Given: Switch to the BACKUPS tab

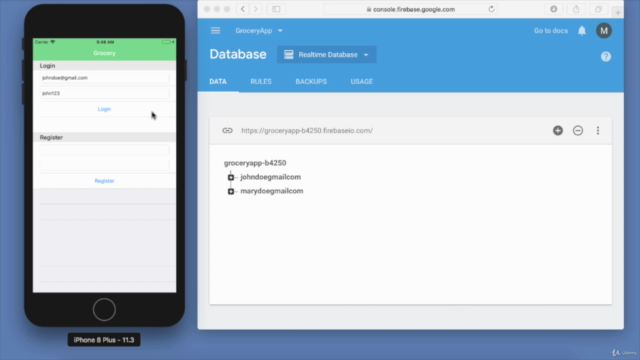Looking at the screenshot, I should pyautogui.click(x=311, y=82).
